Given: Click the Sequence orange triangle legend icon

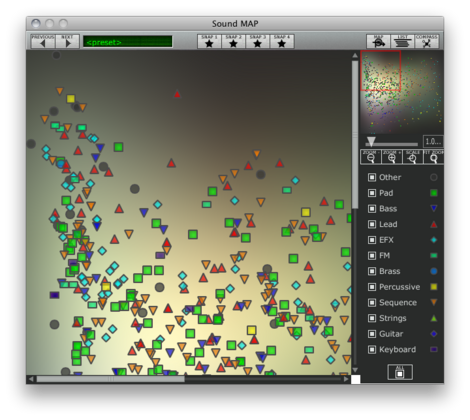Looking at the screenshot, I should pos(434,302).
